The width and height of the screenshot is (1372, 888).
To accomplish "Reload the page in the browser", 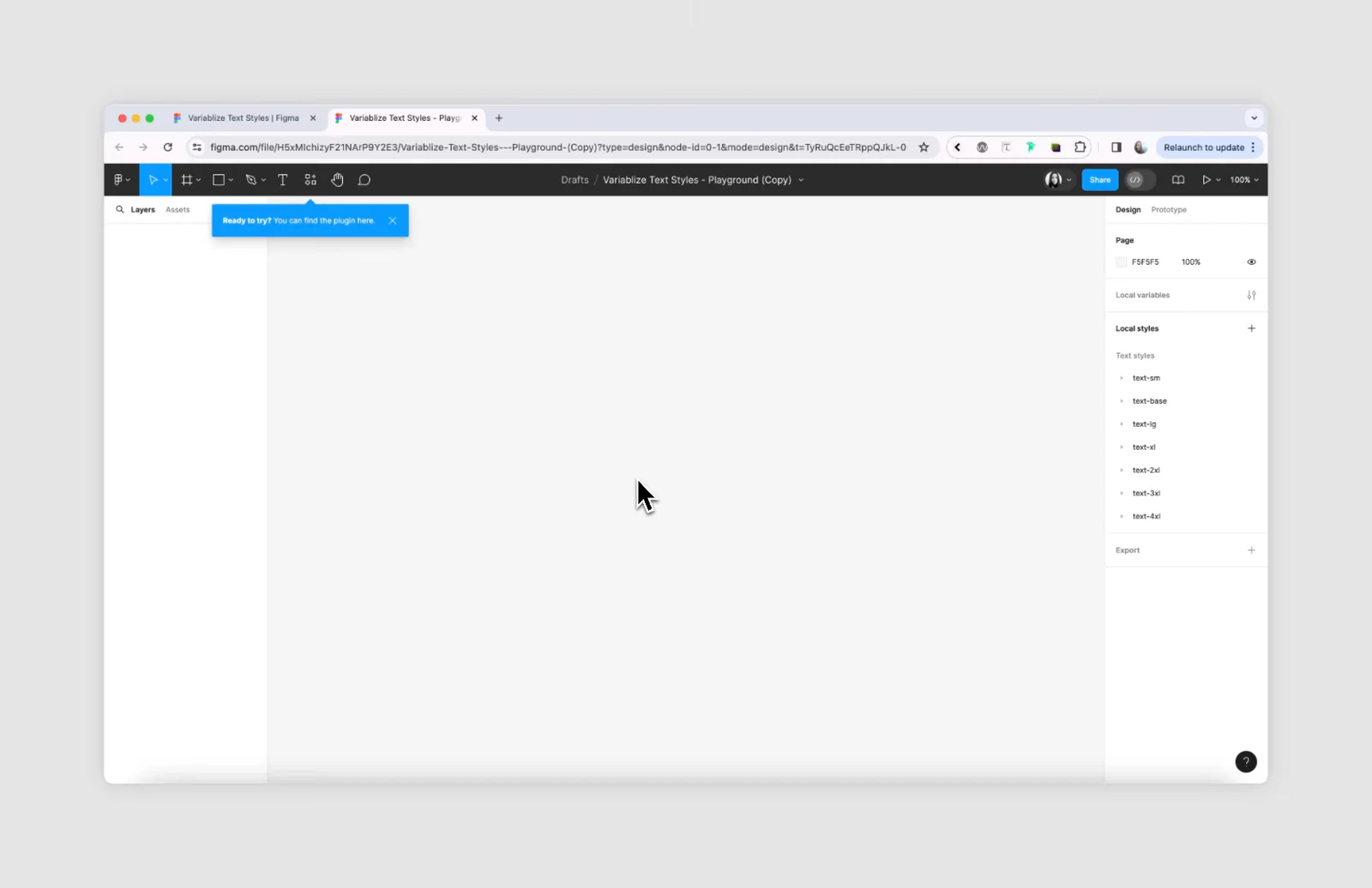I will [168, 147].
